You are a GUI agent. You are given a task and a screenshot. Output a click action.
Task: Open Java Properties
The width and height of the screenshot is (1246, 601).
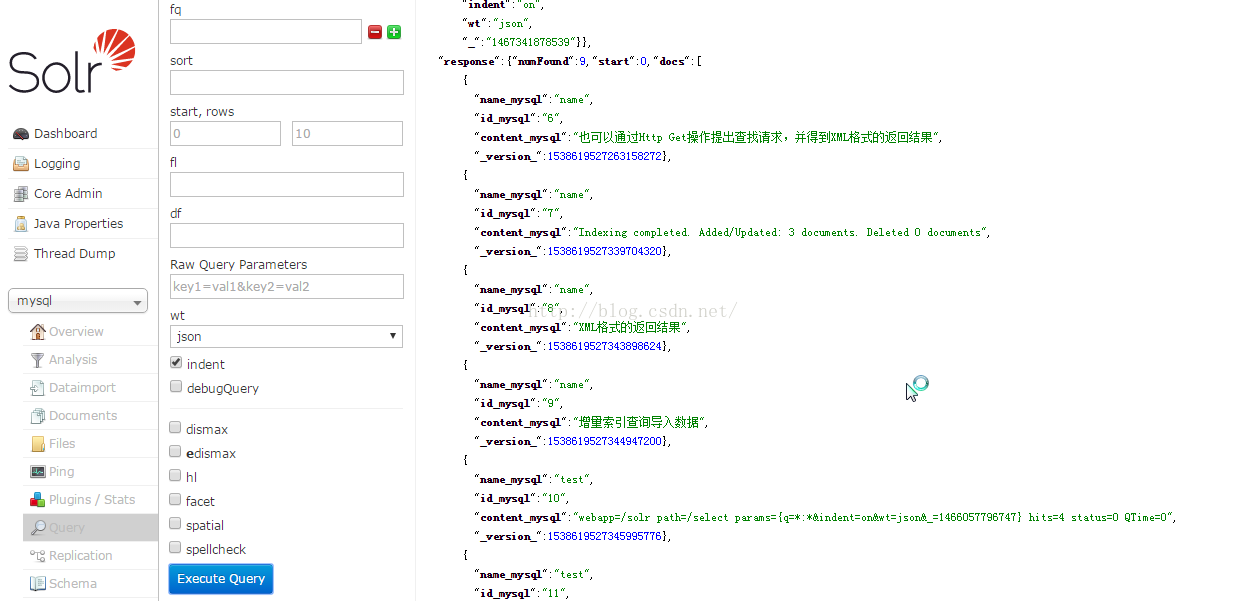point(79,224)
